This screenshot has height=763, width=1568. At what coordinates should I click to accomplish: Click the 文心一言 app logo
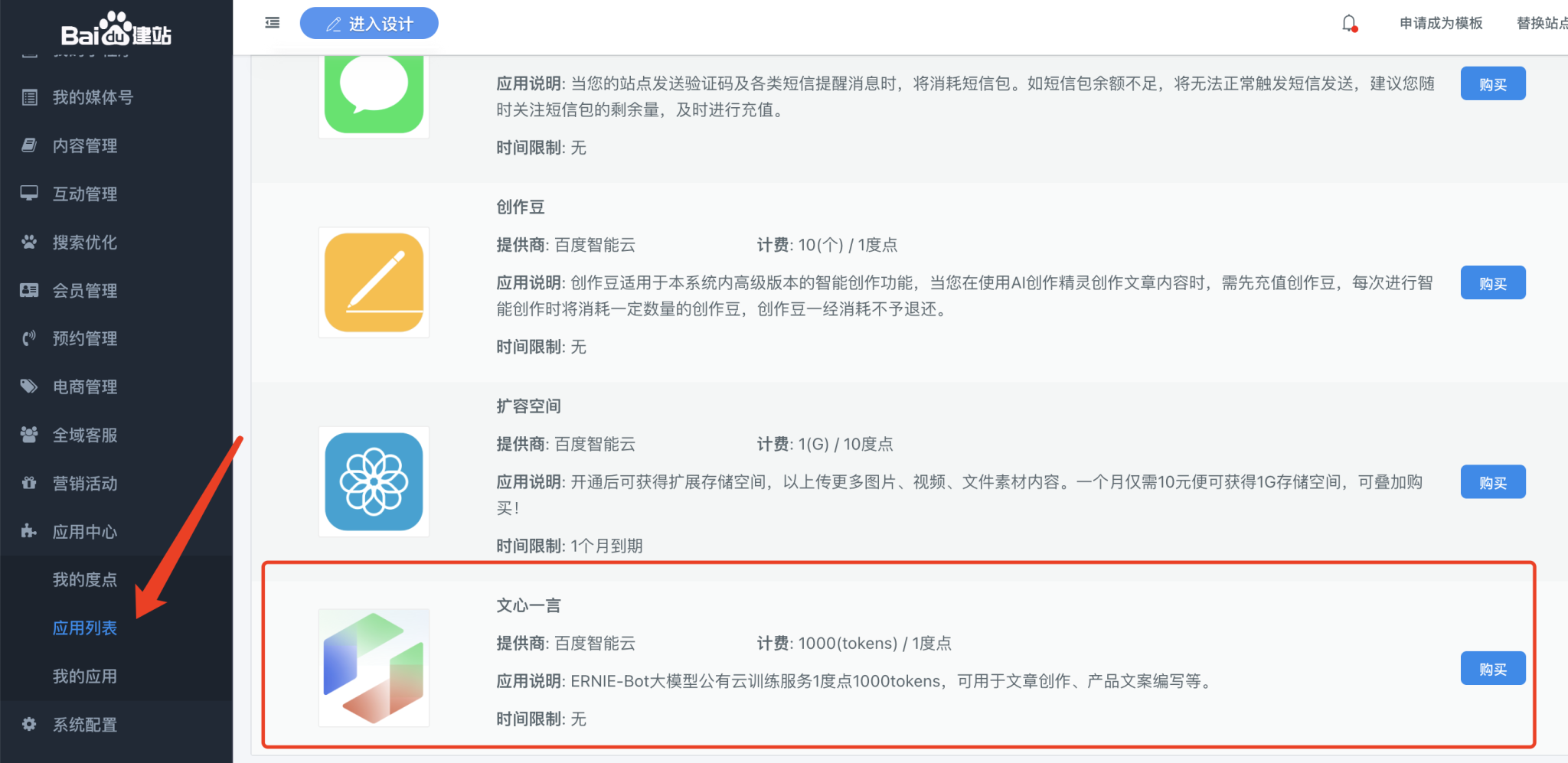[374, 667]
